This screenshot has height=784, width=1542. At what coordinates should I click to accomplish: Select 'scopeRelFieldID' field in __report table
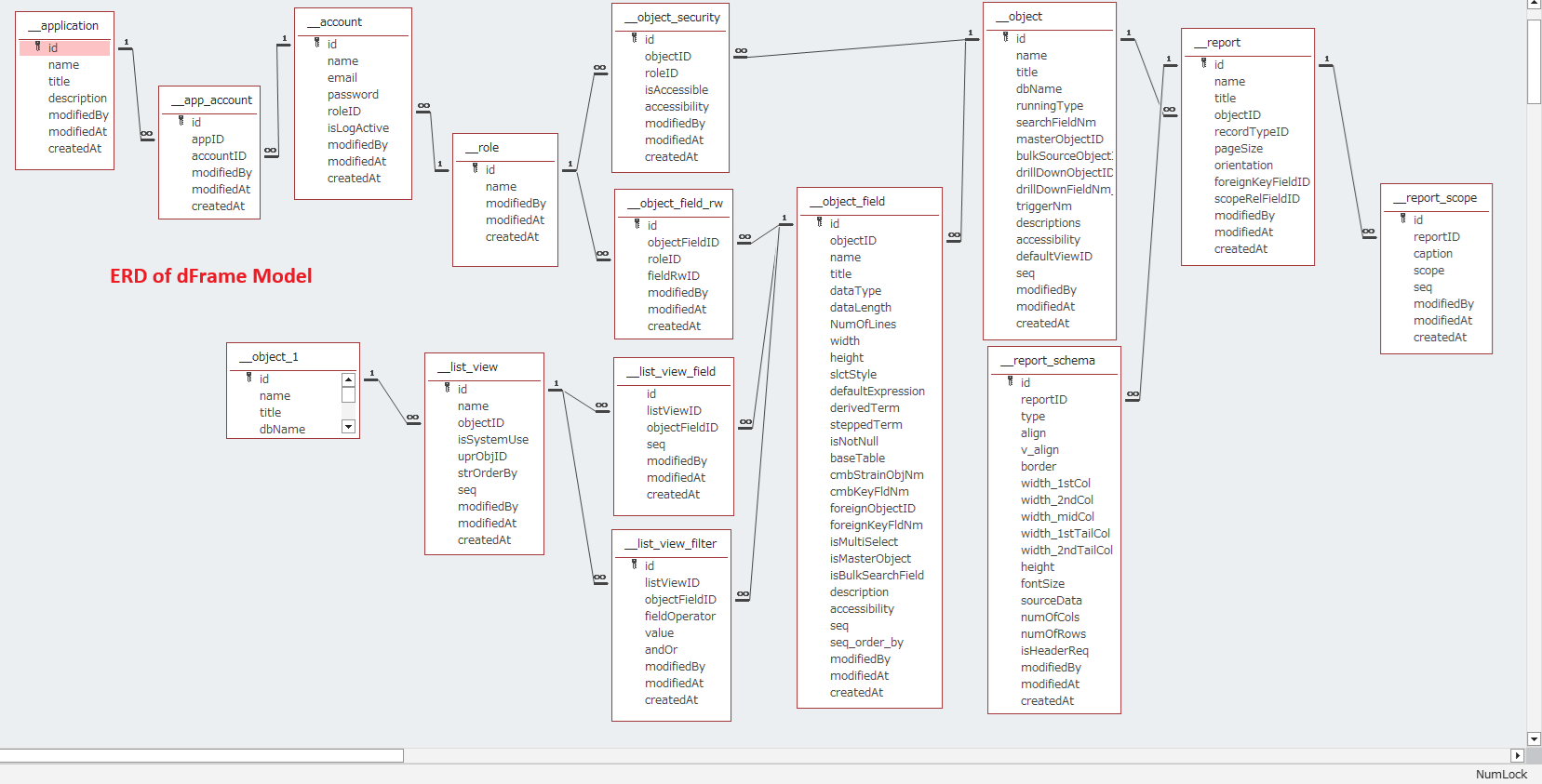coord(1256,198)
